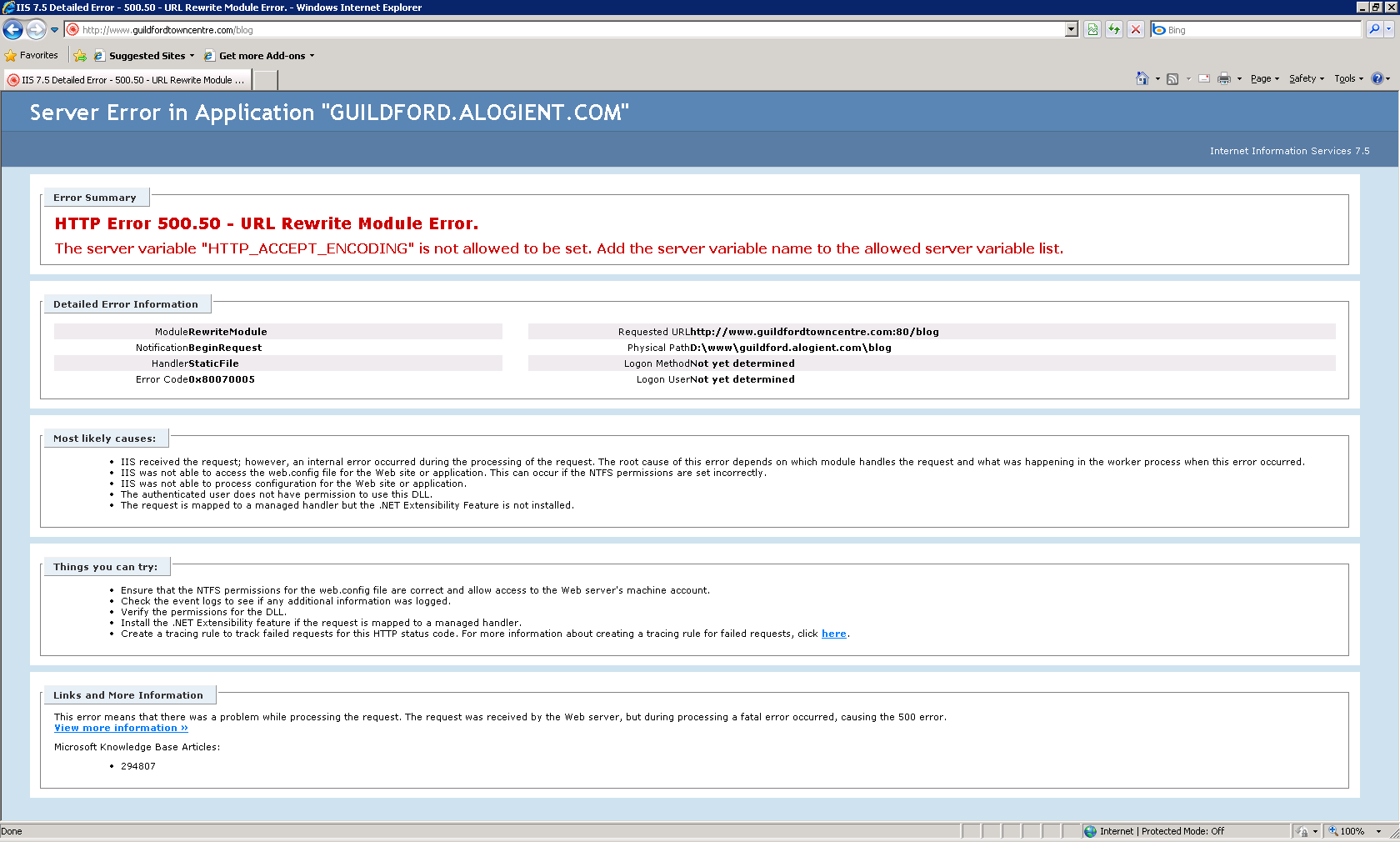The image size is (1400, 842).
Task: Click the search magnifier button
Action: point(1374,29)
